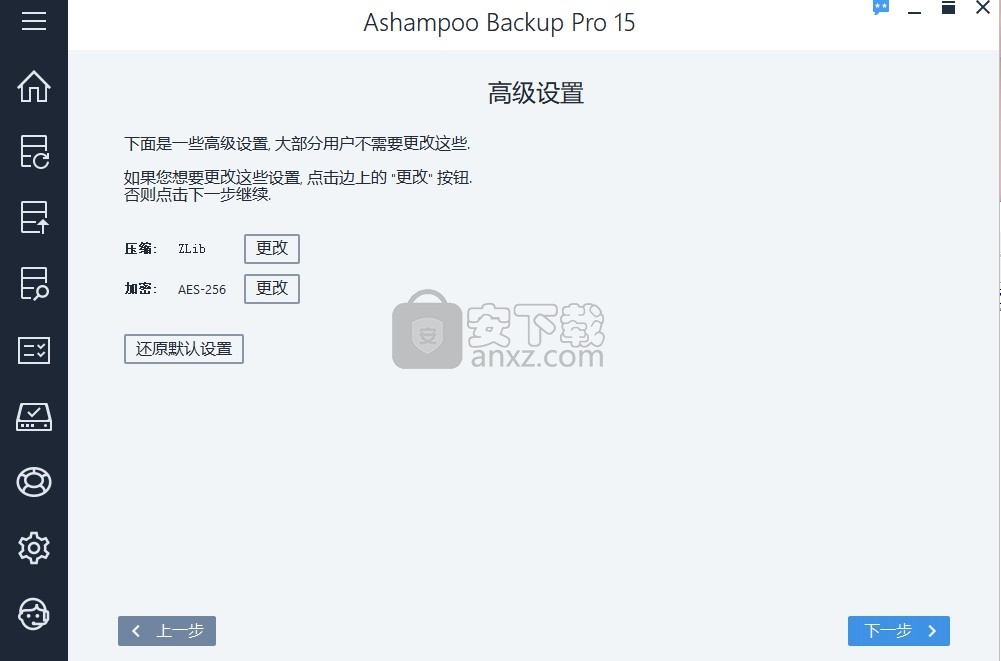
Task: Change the ZLib compression setting
Action: click(272, 248)
